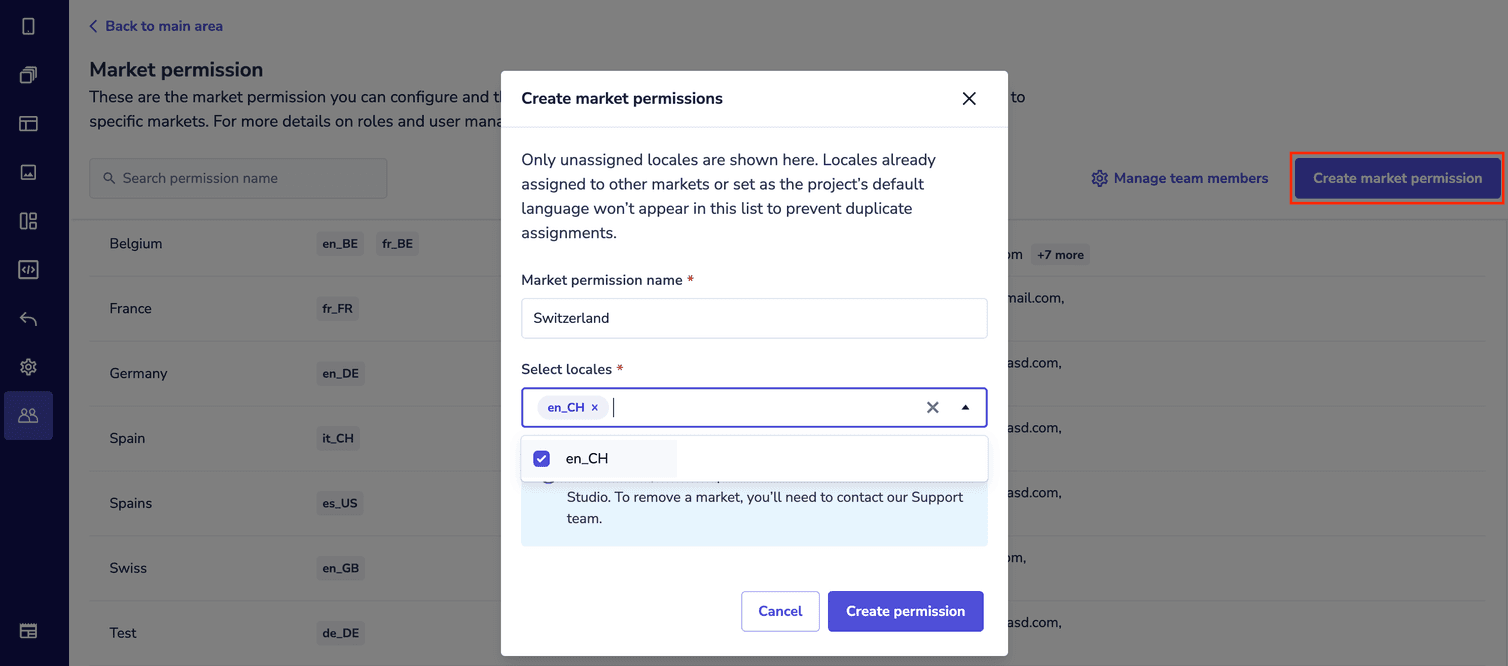Open the code editor icon in sidebar
The height and width of the screenshot is (666, 1508).
click(27, 269)
